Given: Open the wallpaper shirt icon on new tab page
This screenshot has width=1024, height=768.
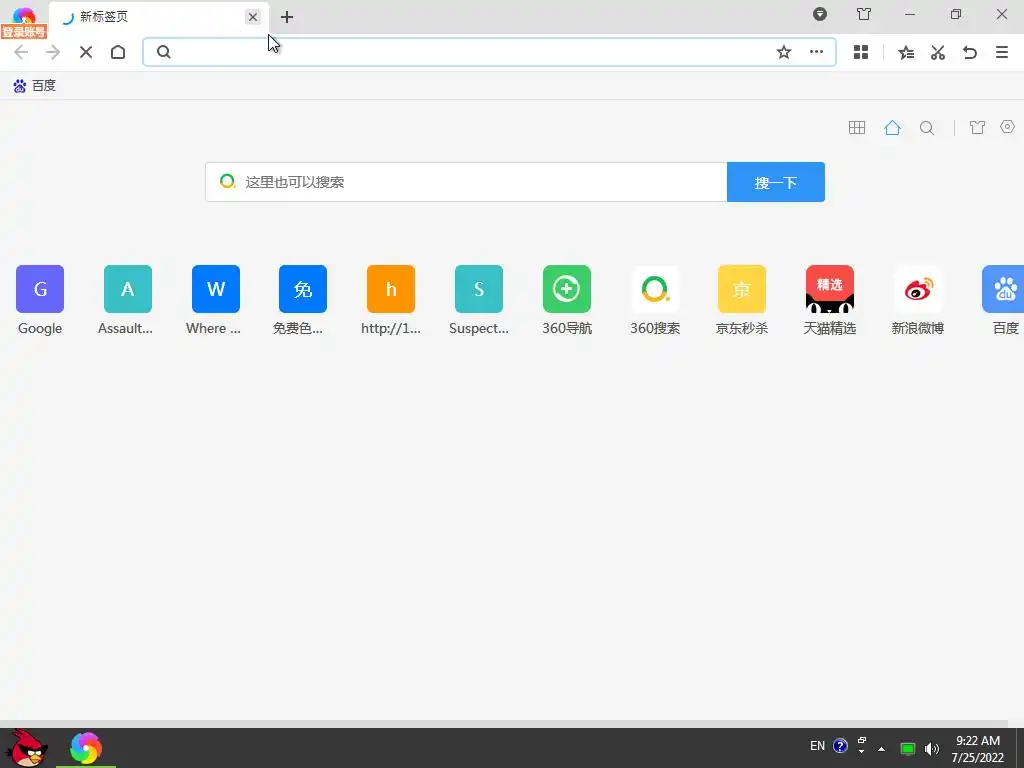Looking at the screenshot, I should point(977,127).
